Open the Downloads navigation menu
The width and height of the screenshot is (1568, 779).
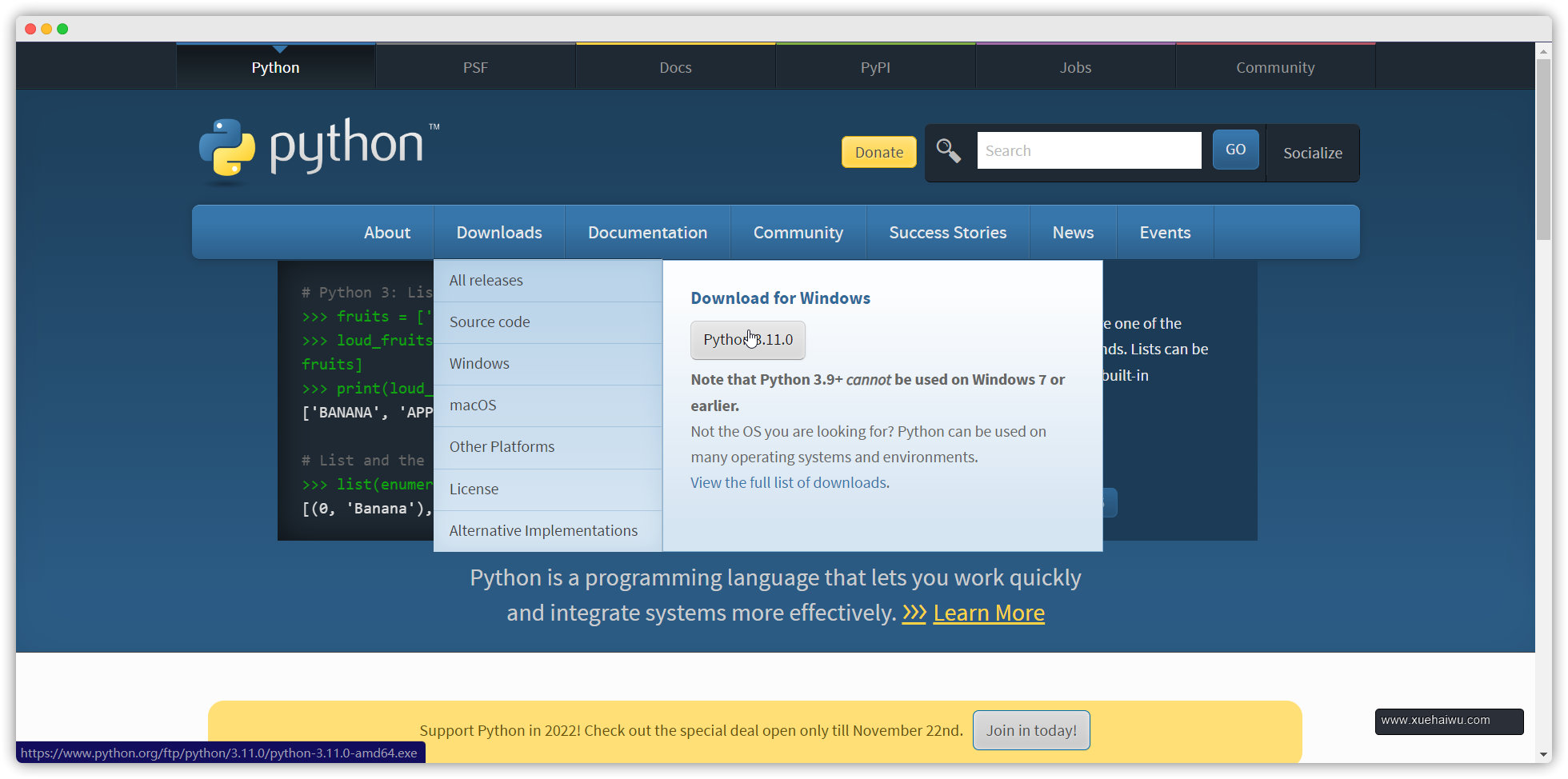coord(499,232)
